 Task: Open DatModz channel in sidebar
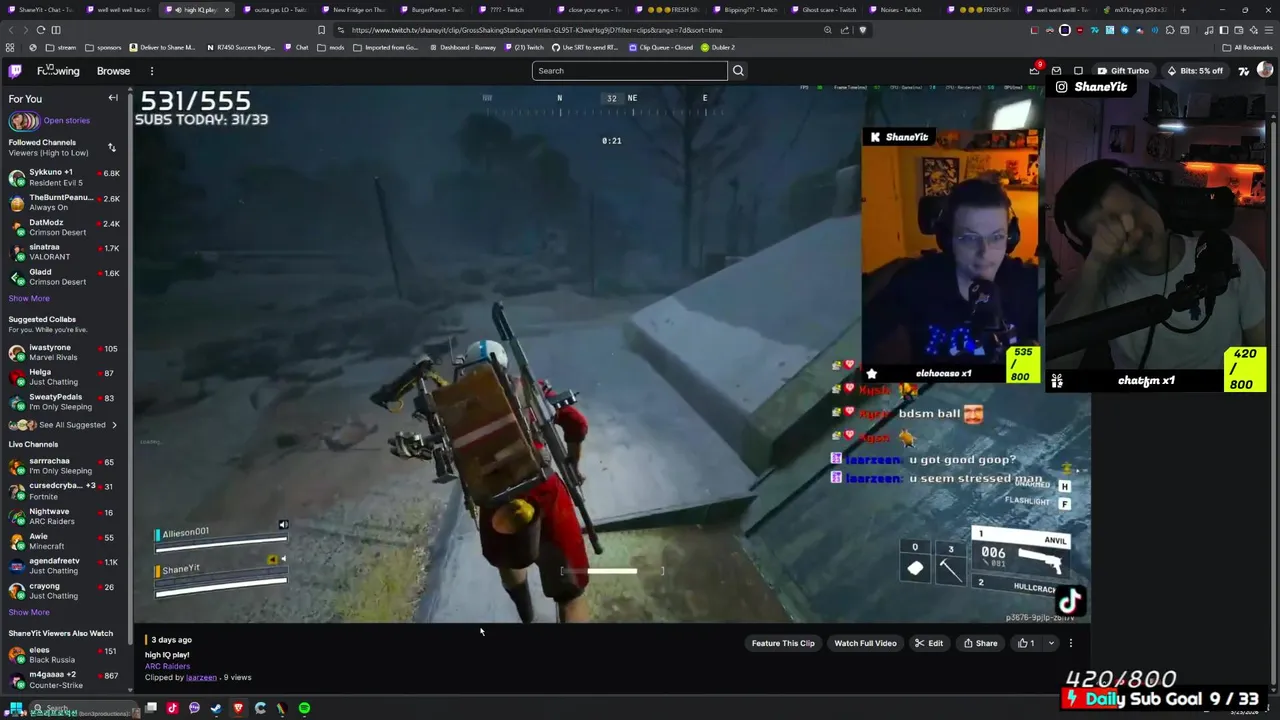click(x=63, y=227)
